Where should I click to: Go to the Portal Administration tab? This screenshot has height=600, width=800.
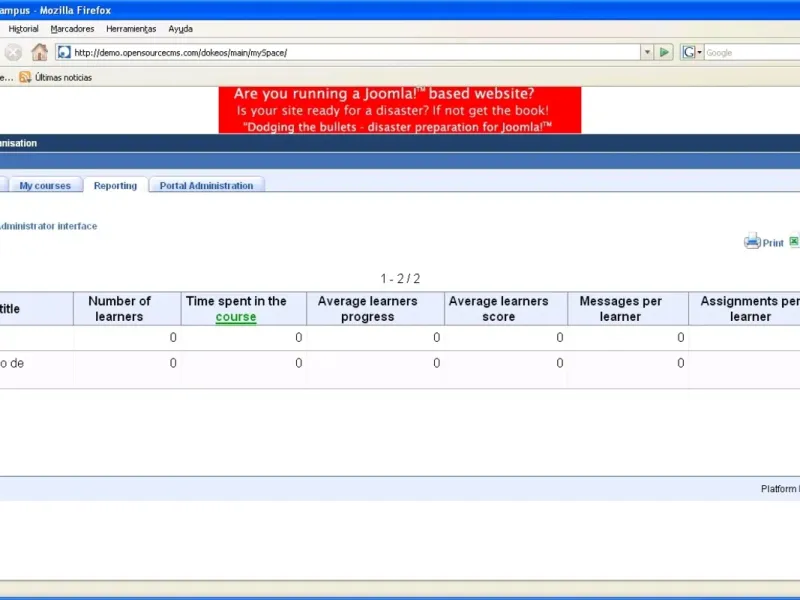207,185
